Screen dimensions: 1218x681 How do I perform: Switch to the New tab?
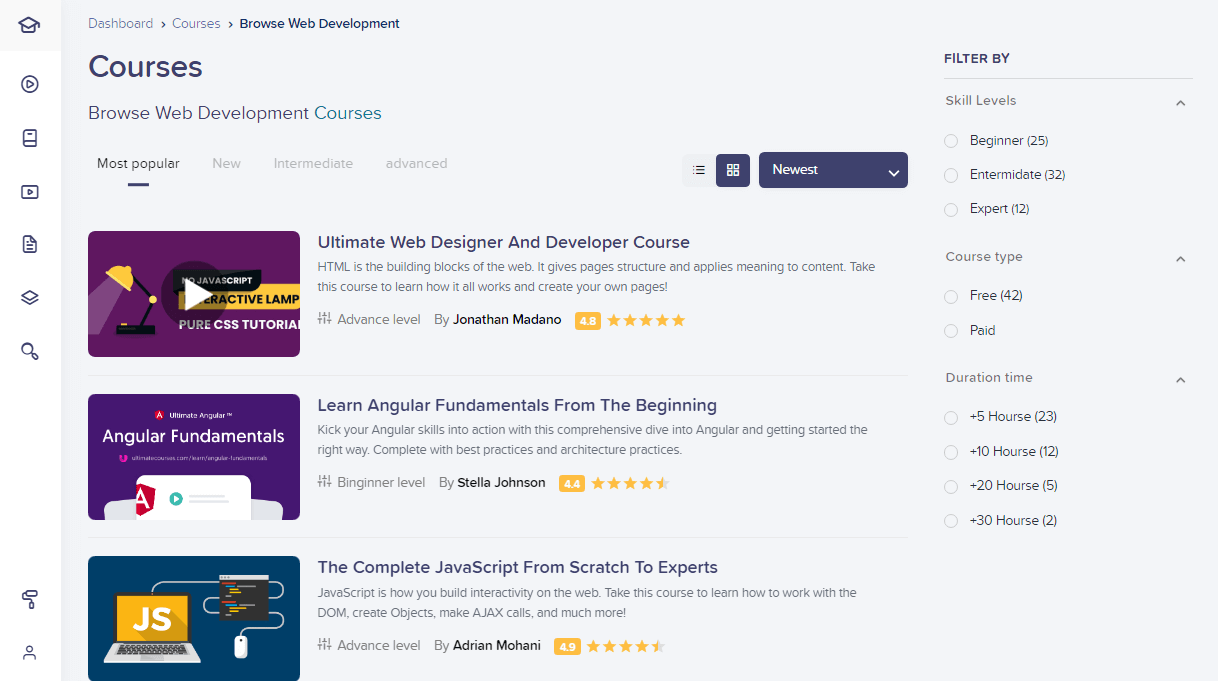pyautogui.click(x=226, y=163)
